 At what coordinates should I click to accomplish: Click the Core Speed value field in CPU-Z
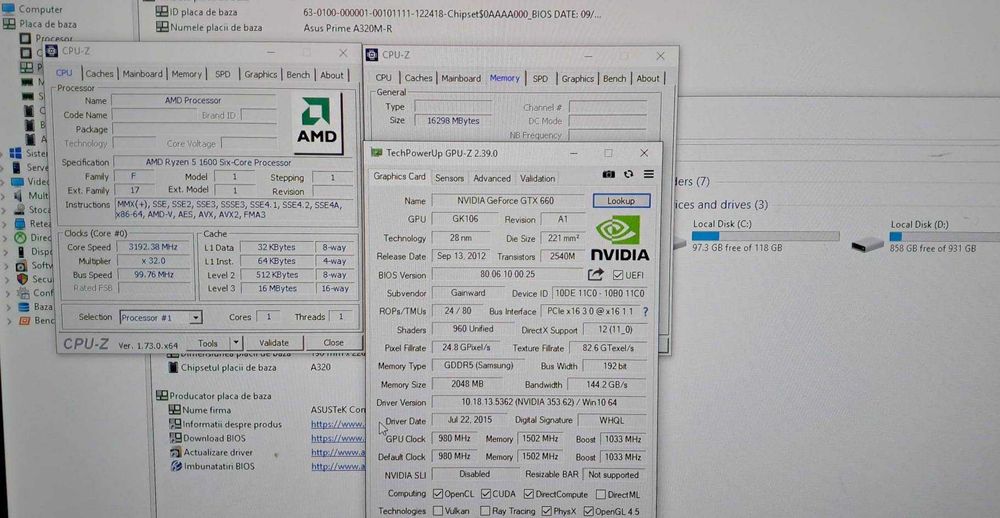(154, 247)
